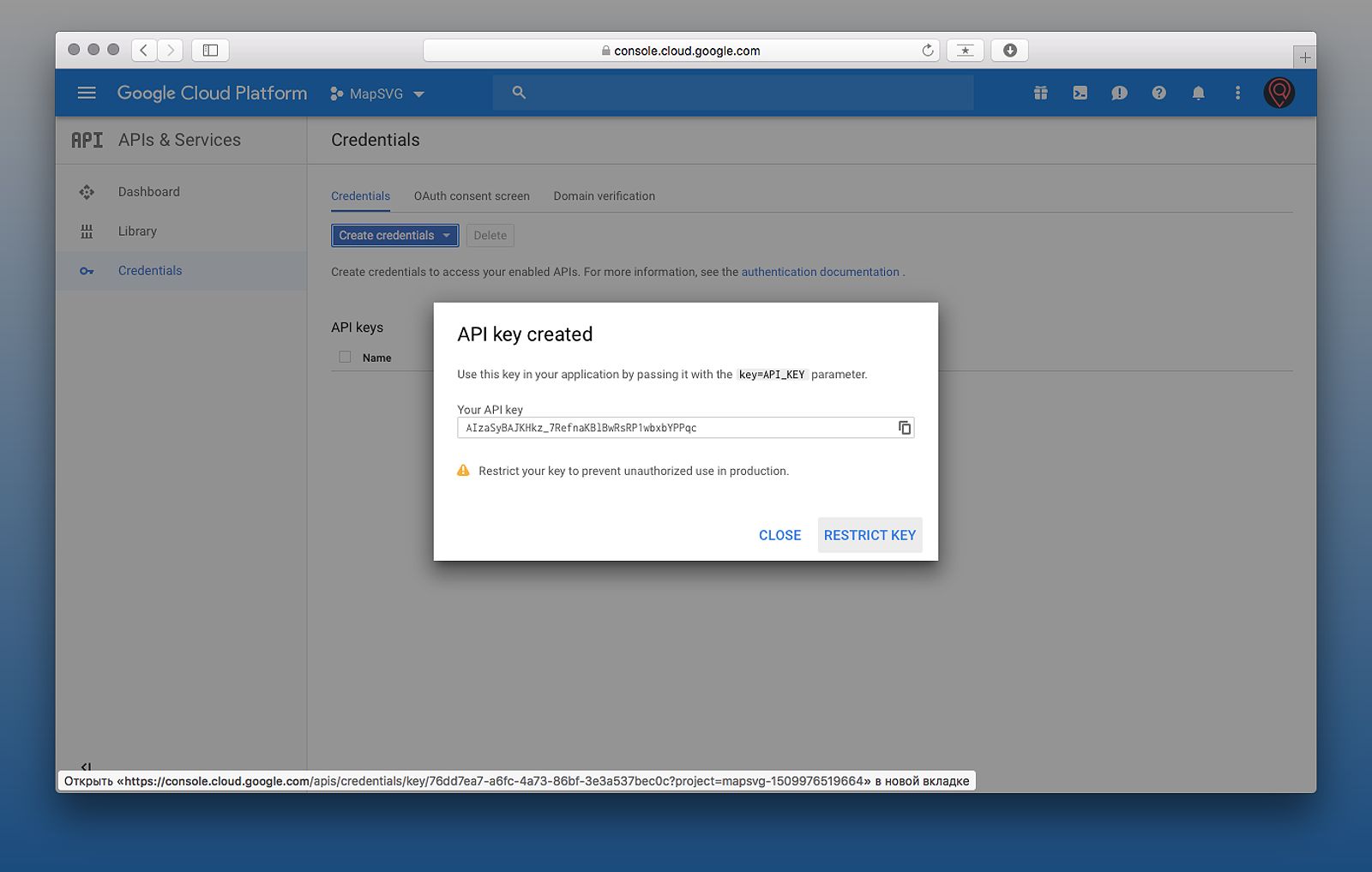
Task: Click the search magnifier icon
Action: click(519, 92)
